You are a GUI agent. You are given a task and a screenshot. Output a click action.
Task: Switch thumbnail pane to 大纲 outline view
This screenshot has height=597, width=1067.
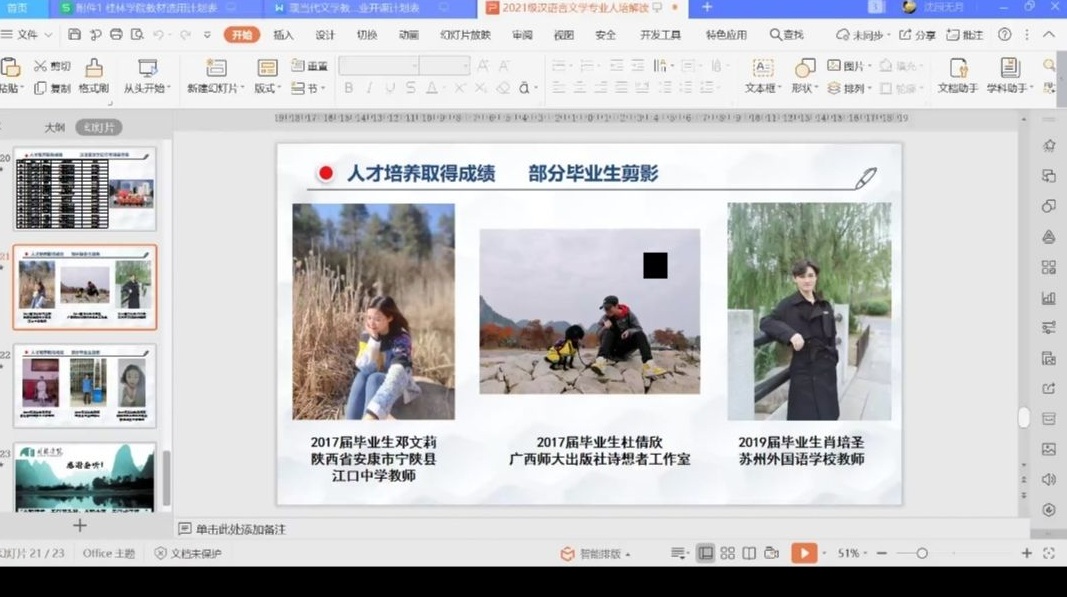pyautogui.click(x=55, y=127)
